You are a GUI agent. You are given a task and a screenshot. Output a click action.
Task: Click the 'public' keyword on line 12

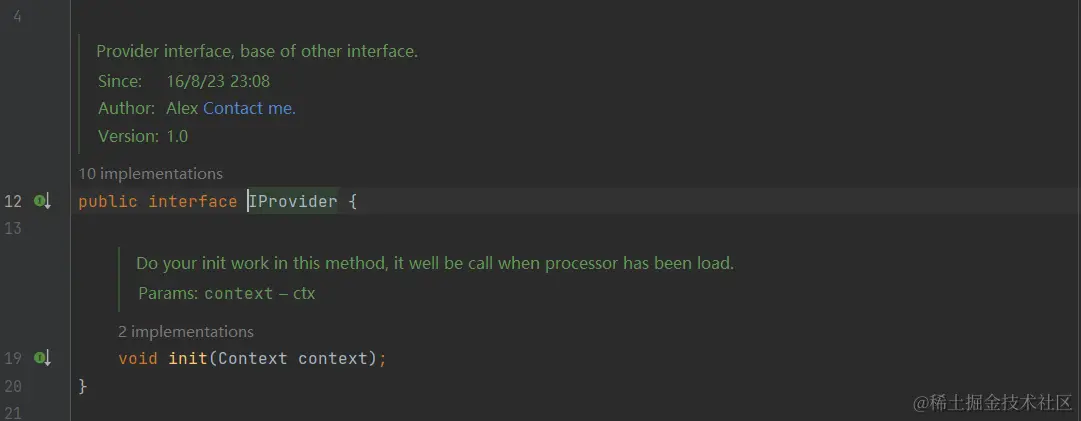click(108, 201)
